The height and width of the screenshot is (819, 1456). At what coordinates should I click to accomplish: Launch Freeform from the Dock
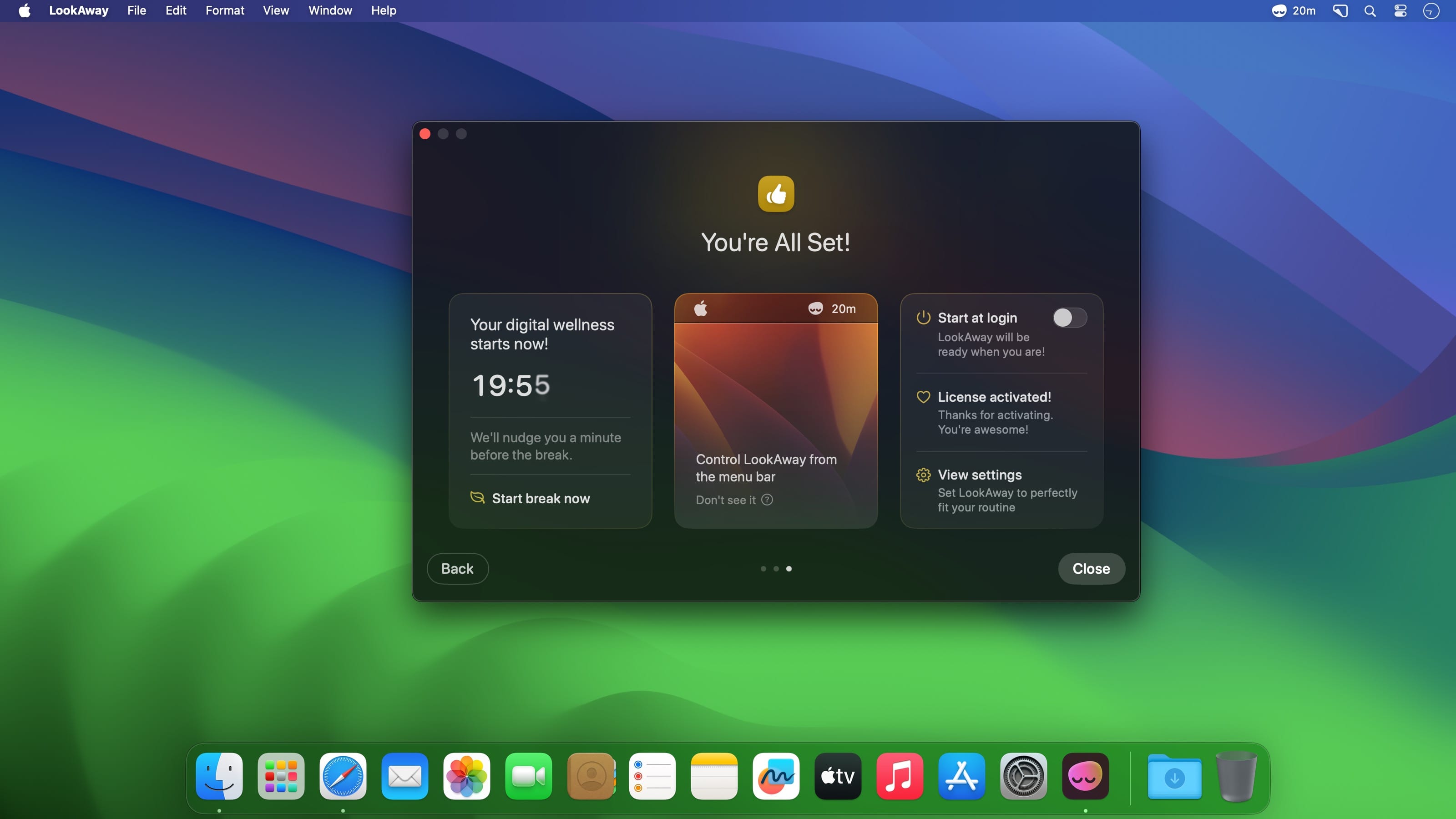coord(775,776)
